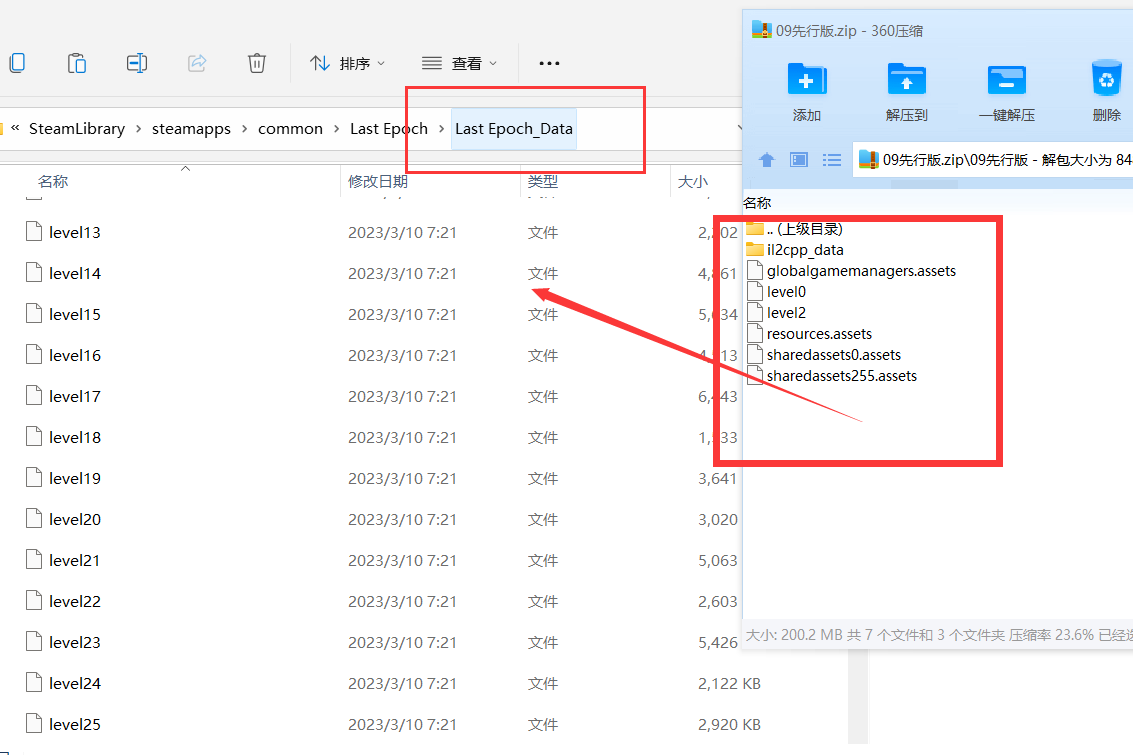Image resolution: width=1133 pixels, height=755 pixels.
Task: Sort by 大小 column header
Action: tap(692, 181)
